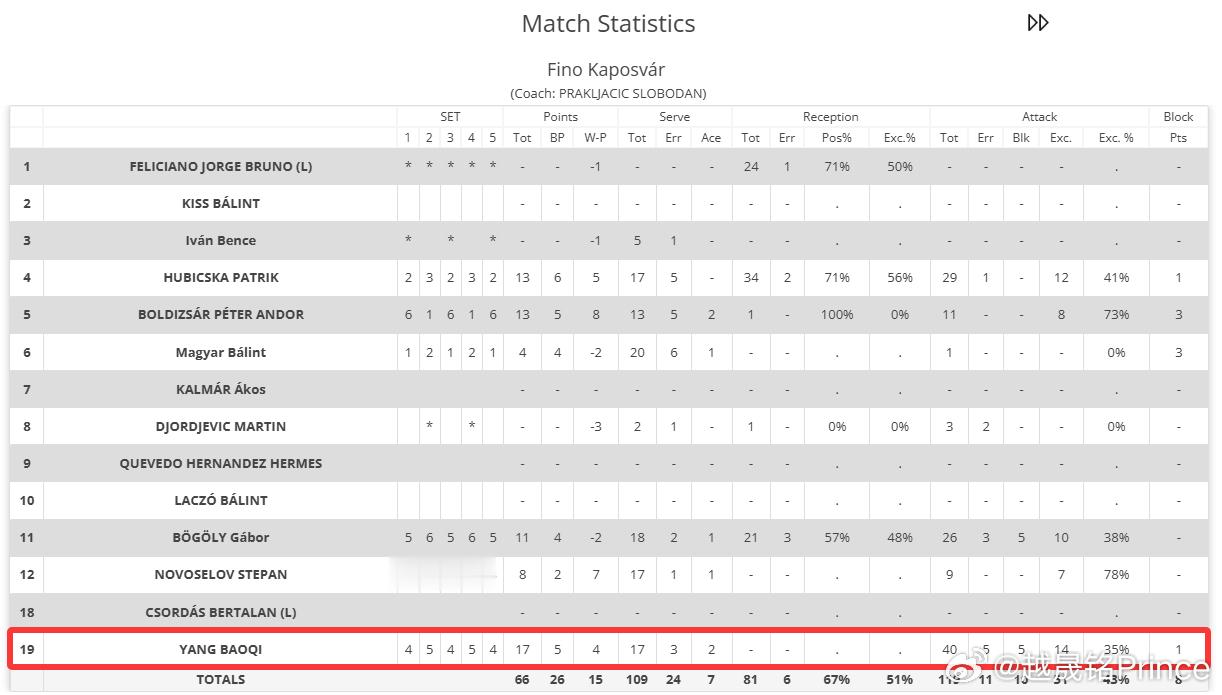
Task: Click the BOLDIZSÁR PÉTER ANDOR player name
Action: coord(221,314)
